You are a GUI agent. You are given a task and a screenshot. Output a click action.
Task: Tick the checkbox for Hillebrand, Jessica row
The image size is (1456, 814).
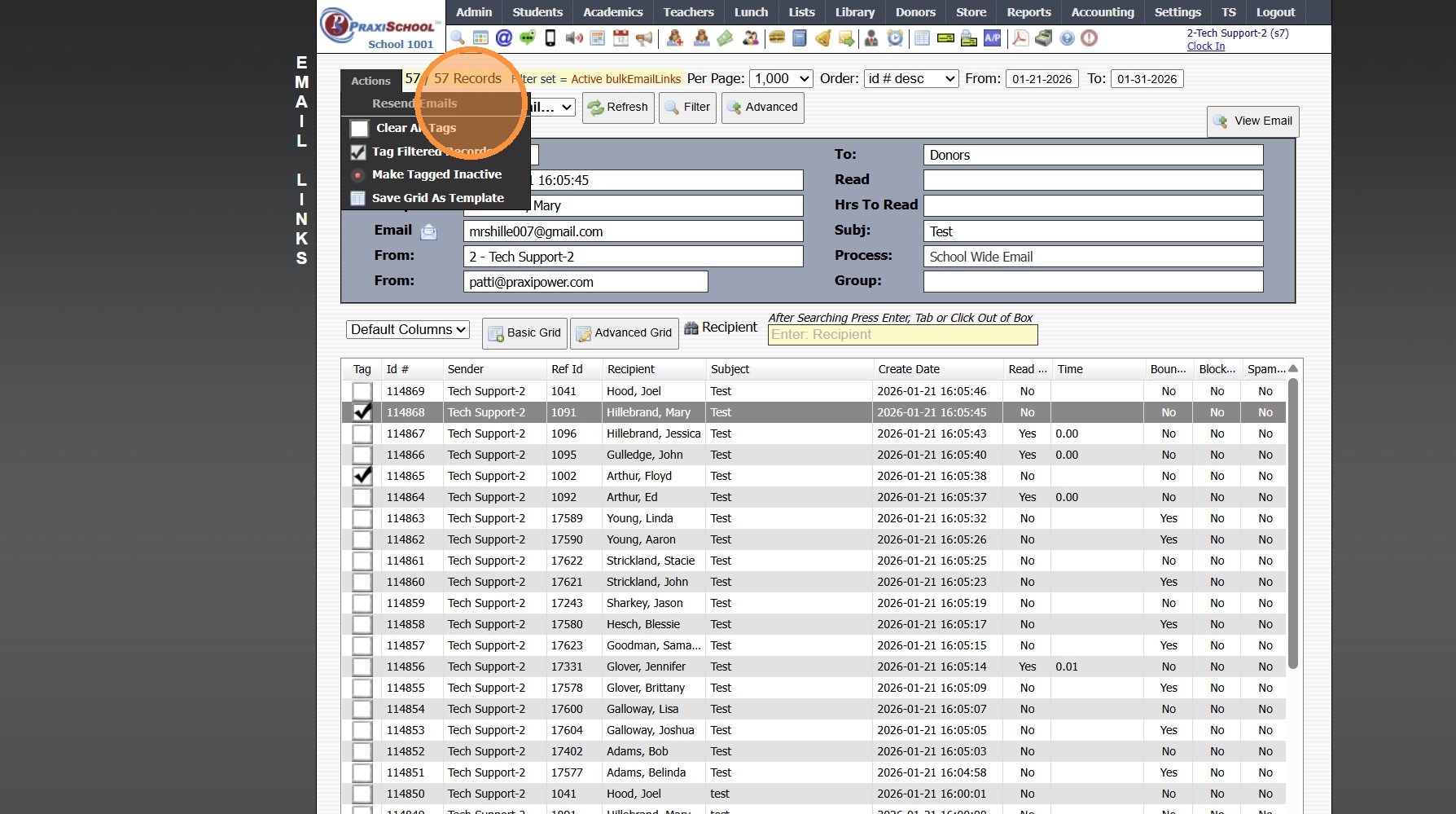(x=362, y=434)
